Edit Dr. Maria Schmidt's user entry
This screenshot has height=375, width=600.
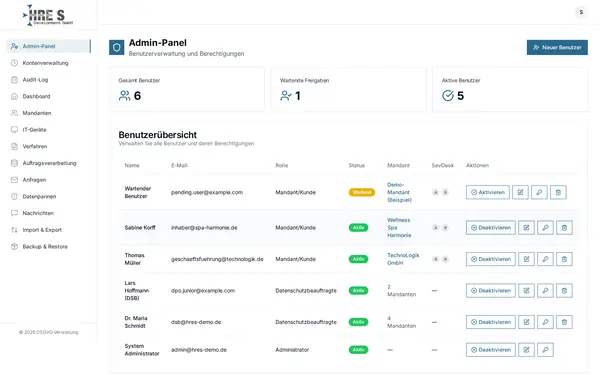click(x=527, y=322)
